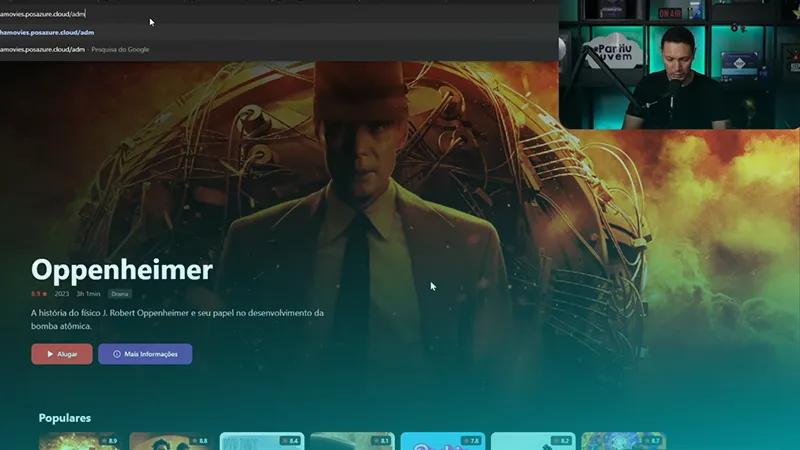The image size is (800, 450).
Task: Open the Populares movie thumbnail rated 8.7
Action: 623,441
